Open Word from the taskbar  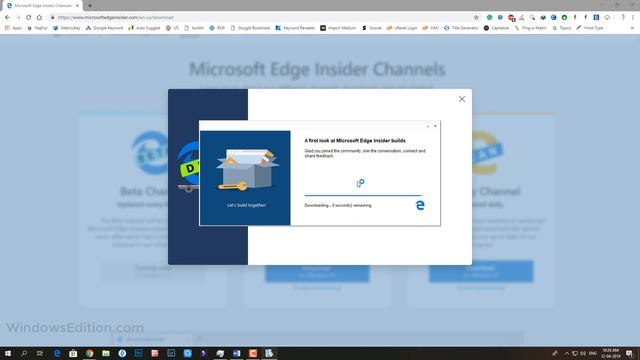tap(236, 353)
